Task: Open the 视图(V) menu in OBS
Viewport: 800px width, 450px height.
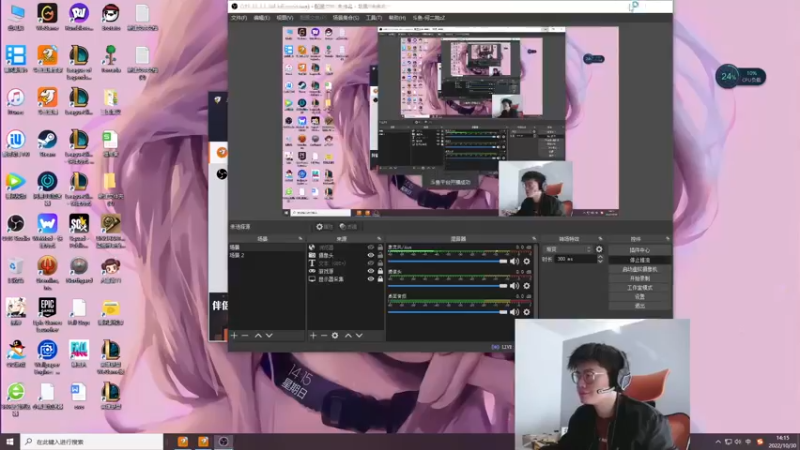Action: tap(285, 18)
